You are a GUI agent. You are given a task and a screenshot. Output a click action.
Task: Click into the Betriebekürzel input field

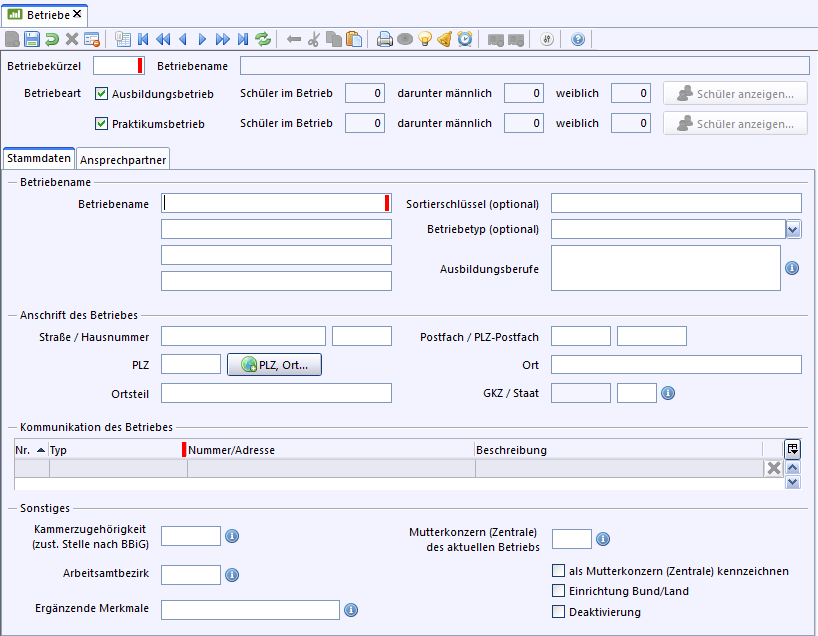tap(115, 66)
